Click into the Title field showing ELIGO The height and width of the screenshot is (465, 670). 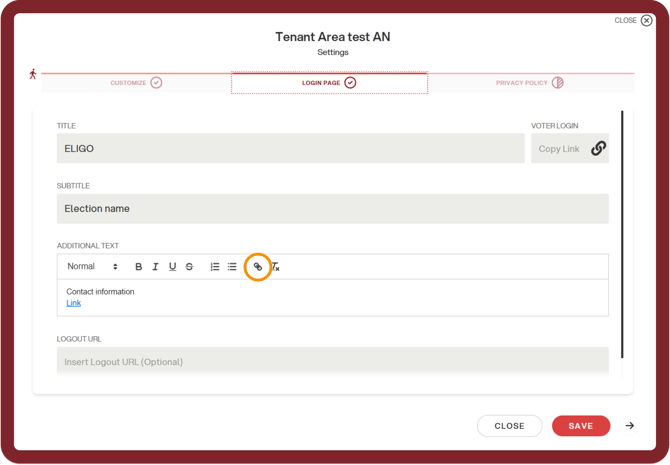click(291, 148)
